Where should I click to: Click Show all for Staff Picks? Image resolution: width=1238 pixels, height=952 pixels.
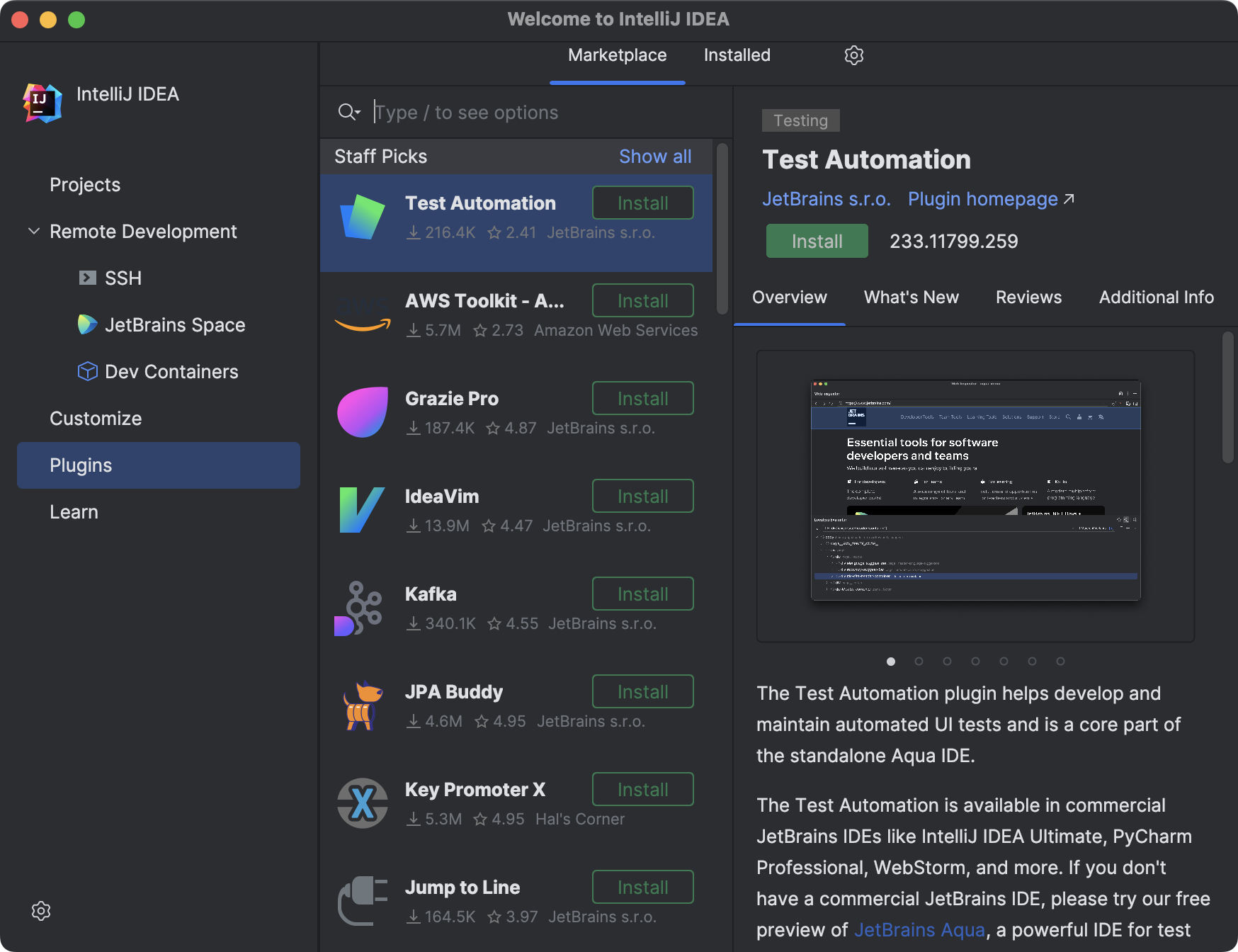click(x=655, y=157)
